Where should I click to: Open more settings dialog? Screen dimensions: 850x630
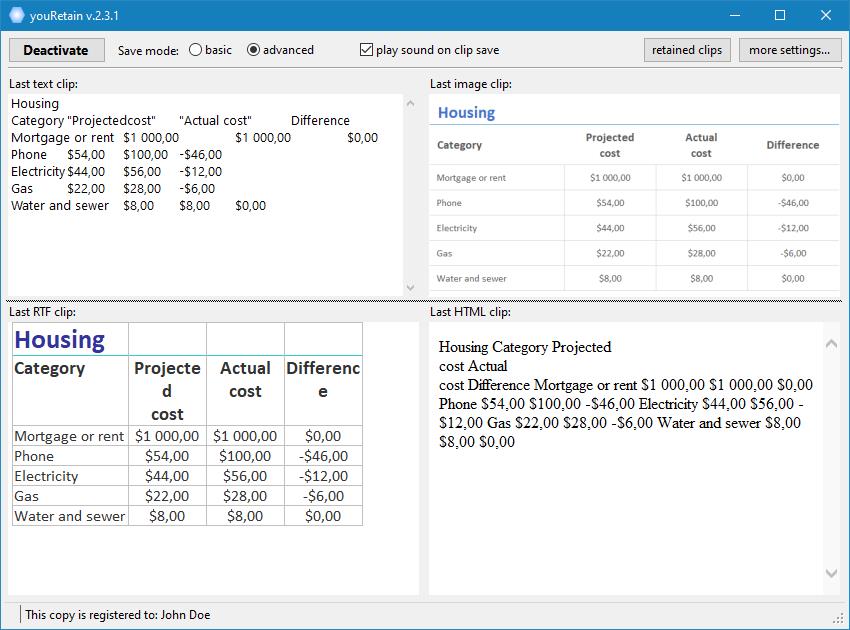(789, 50)
